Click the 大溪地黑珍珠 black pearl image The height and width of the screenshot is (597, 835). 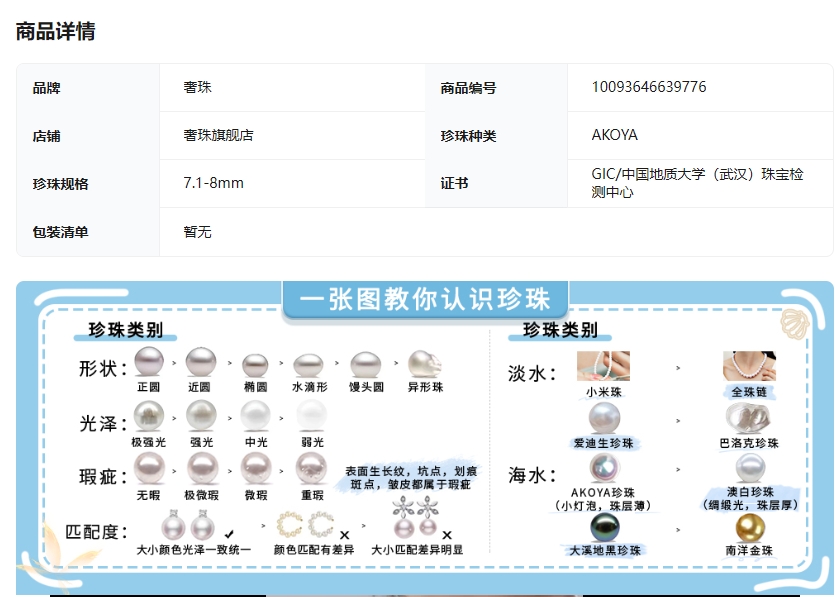(x=604, y=527)
